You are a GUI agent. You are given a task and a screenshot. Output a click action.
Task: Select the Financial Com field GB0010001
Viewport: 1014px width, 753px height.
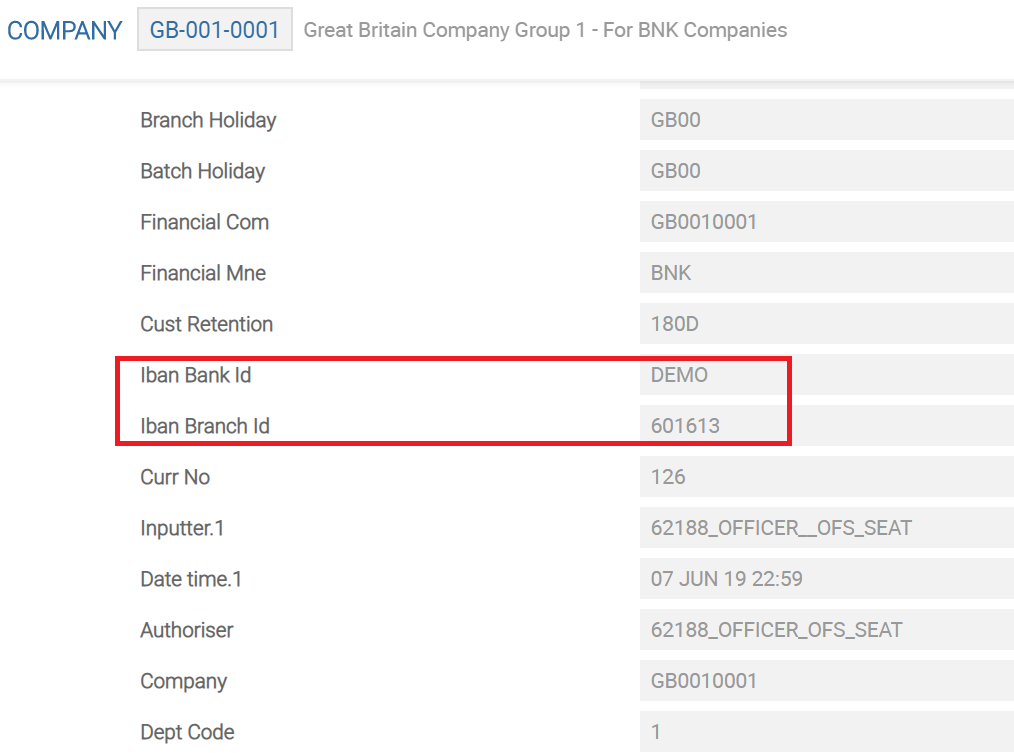[x=826, y=222]
